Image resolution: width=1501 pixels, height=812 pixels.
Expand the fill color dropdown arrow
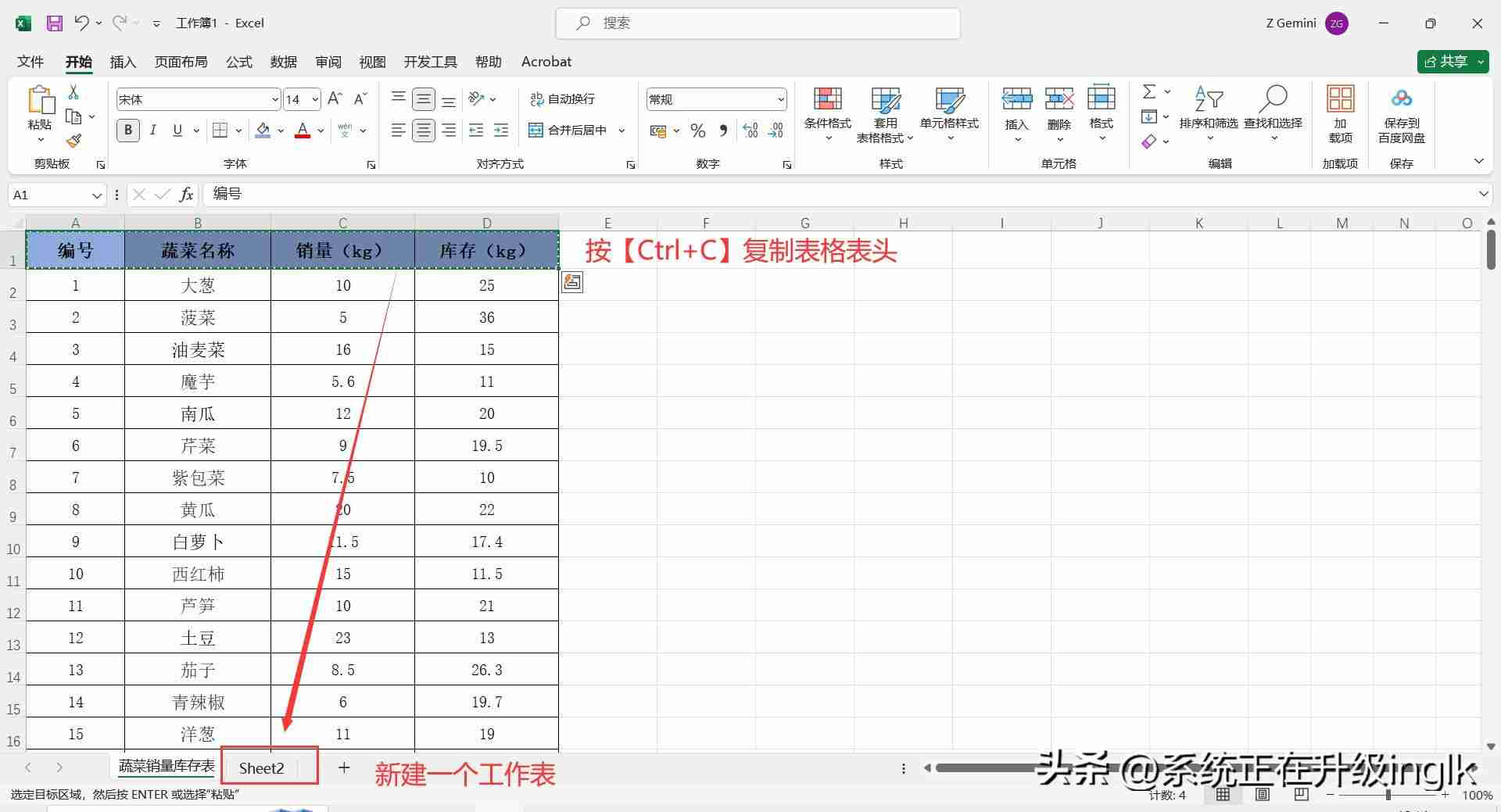[280, 131]
